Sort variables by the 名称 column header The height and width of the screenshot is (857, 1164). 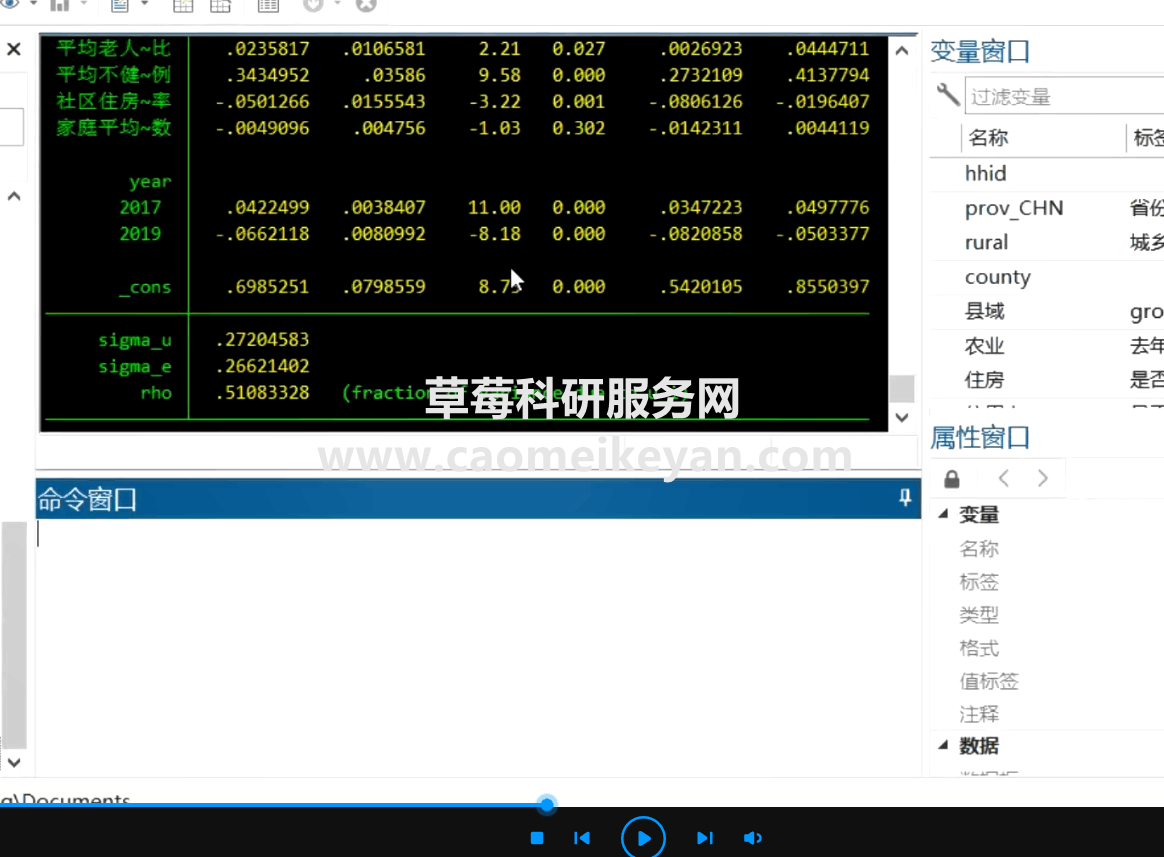pyautogui.click(x=988, y=137)
